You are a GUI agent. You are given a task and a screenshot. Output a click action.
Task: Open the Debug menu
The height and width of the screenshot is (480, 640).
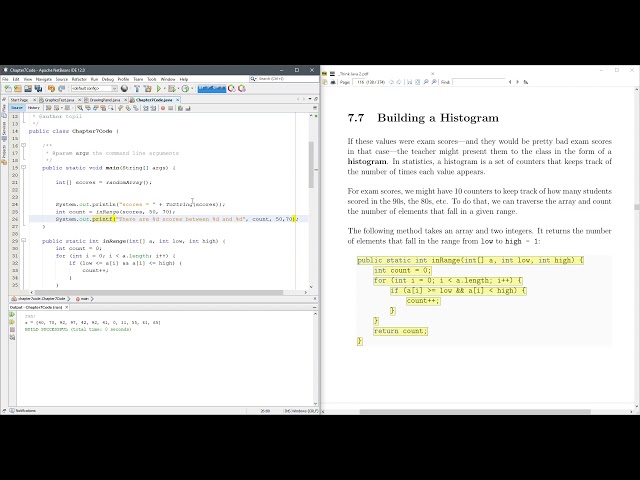coord(108,79)
